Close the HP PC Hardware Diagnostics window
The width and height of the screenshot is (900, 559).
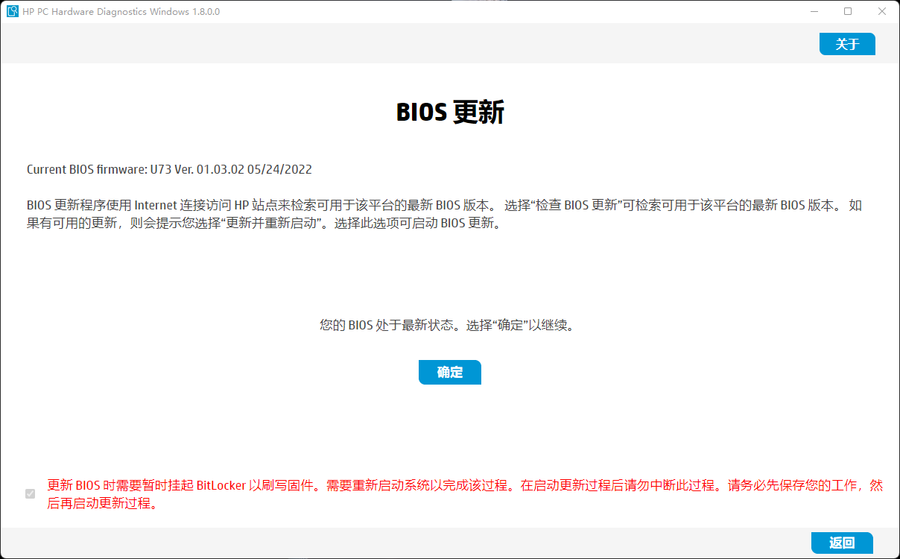tap(883, 11)
